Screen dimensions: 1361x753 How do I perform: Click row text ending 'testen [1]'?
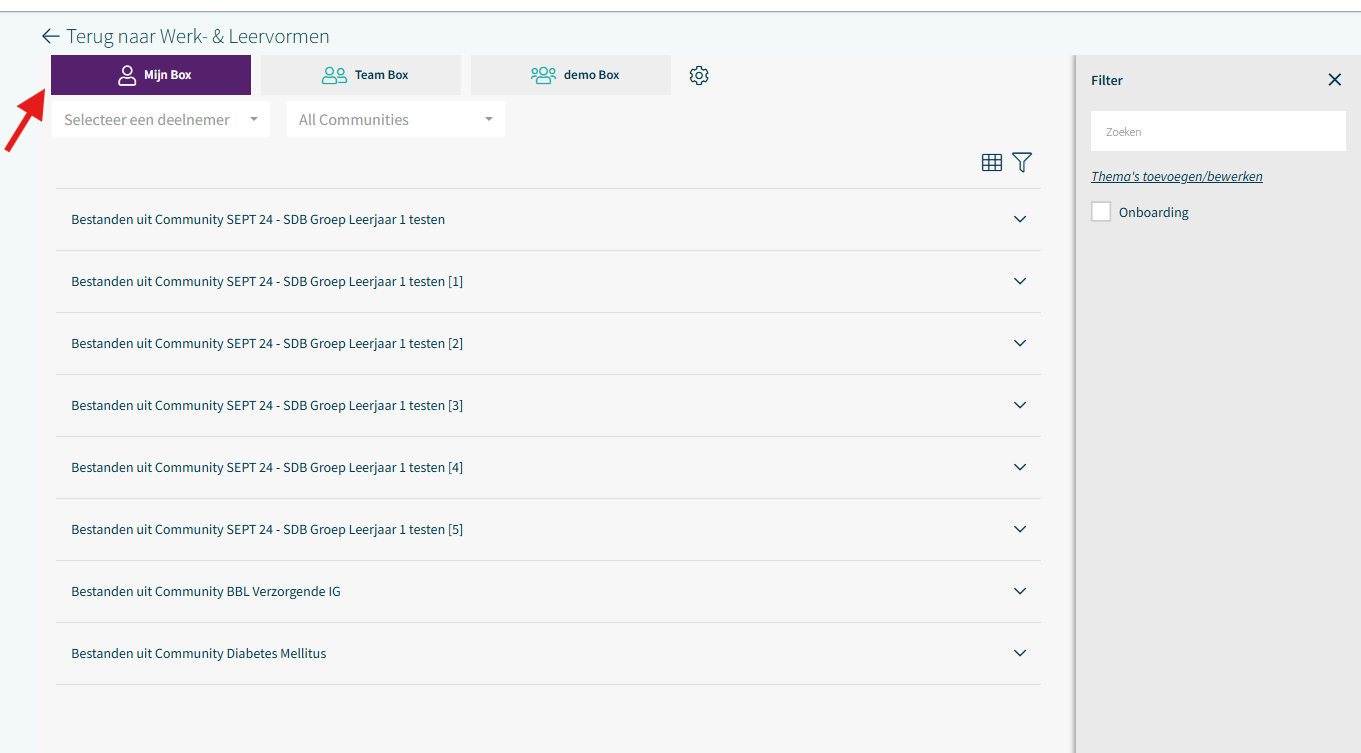(267, 281)
